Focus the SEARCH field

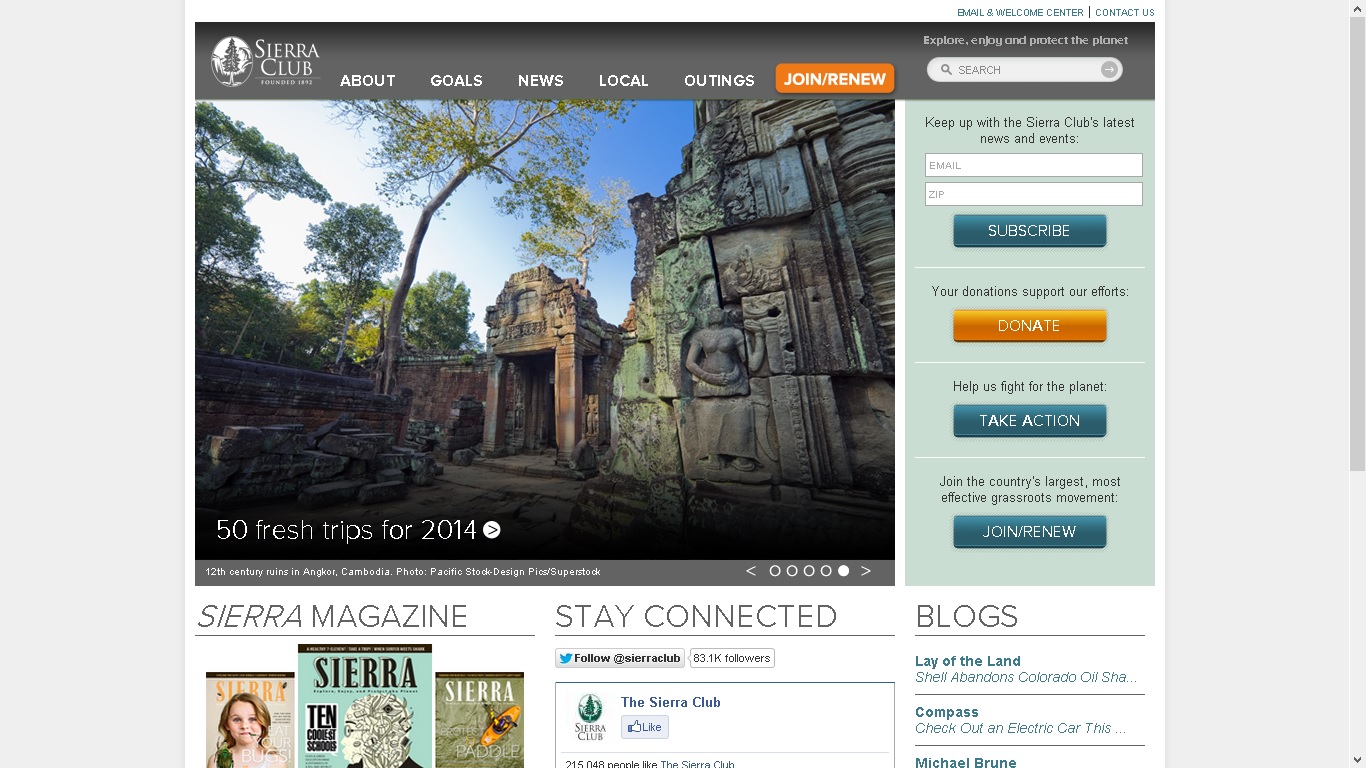1025,70
